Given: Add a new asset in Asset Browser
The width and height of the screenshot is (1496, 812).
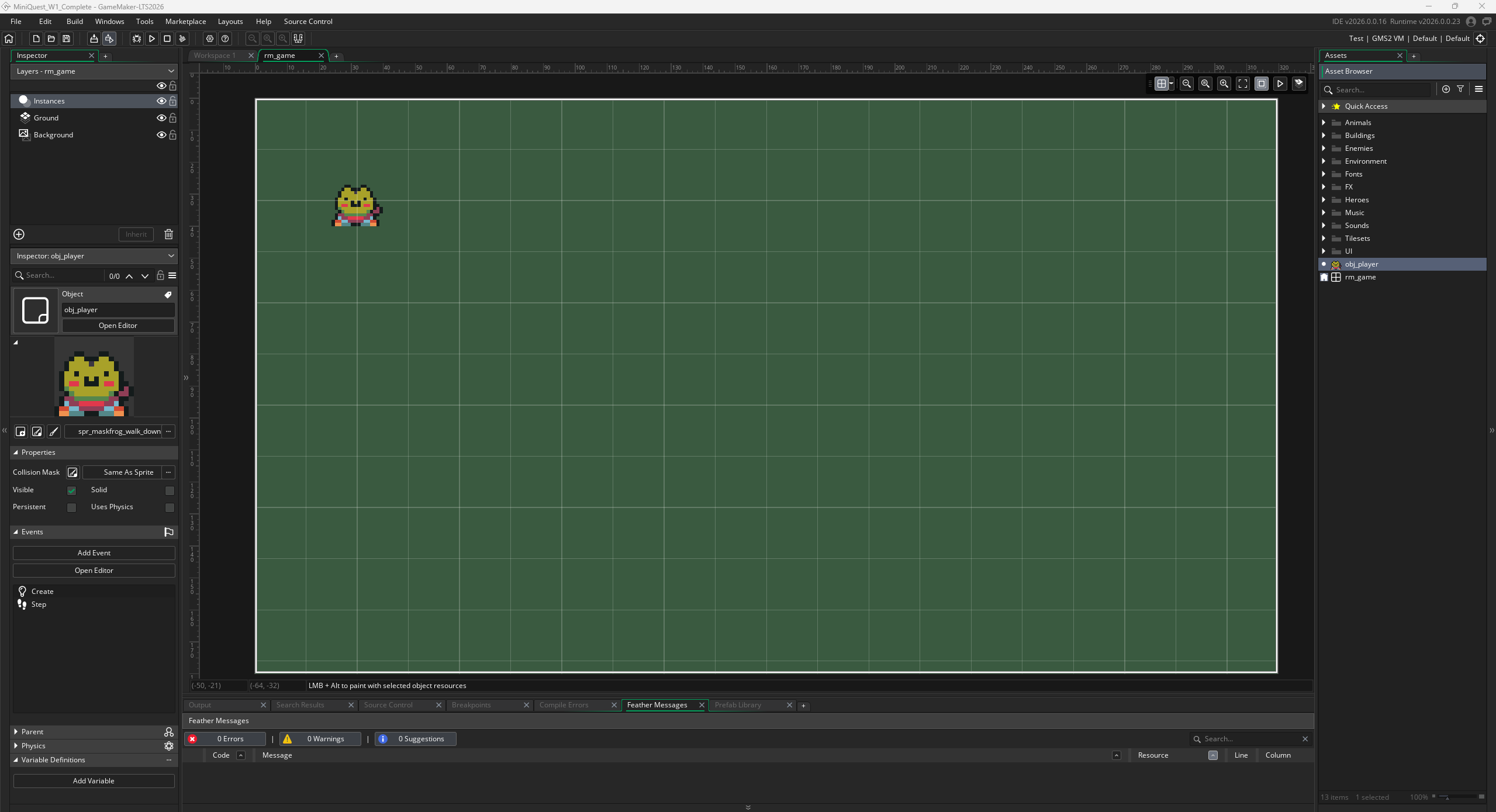Looking at the screenshot, I should pos(1446,89).
